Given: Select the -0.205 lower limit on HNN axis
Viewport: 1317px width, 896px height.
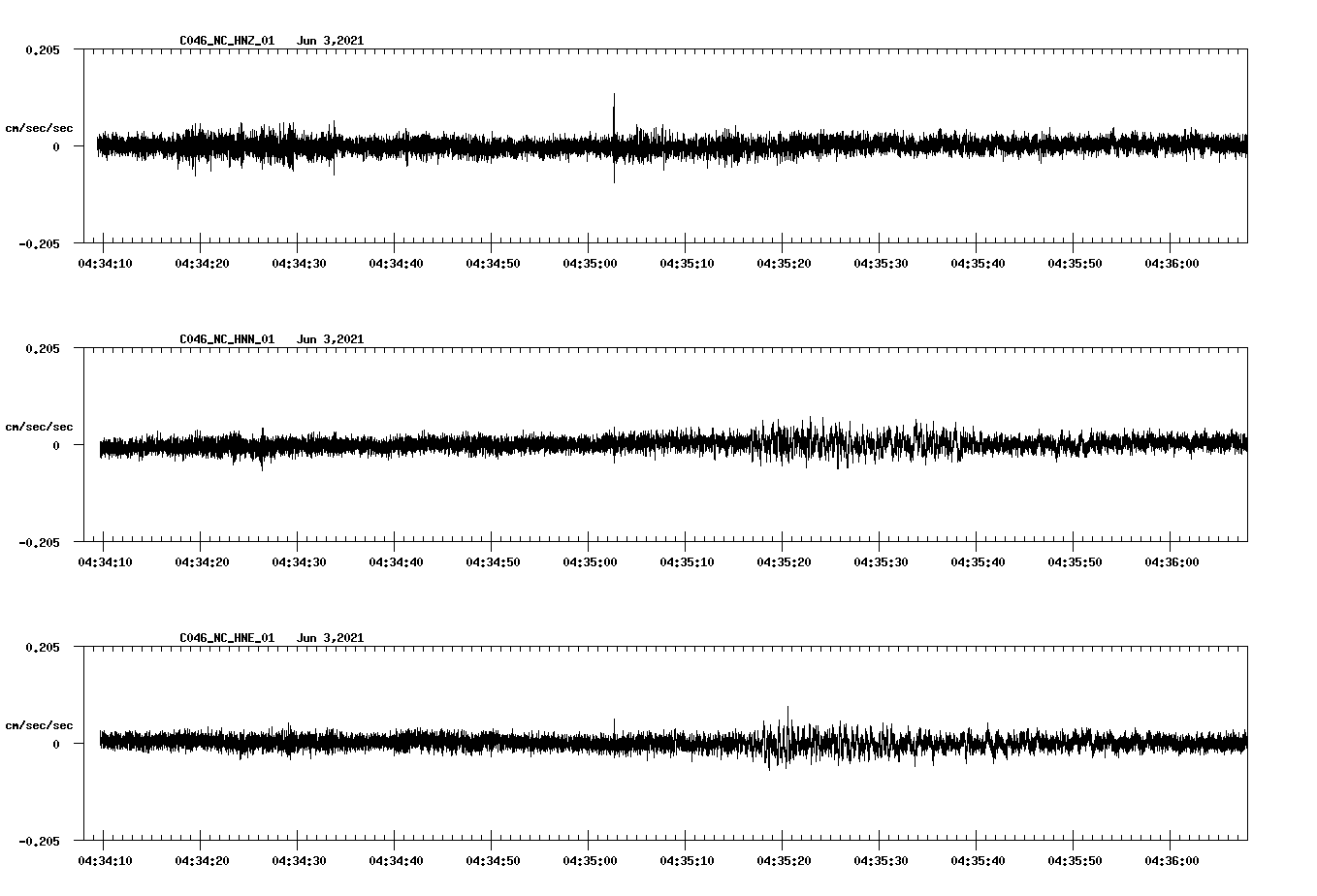Looking at the screenshot, I should [x=39, y=543].
